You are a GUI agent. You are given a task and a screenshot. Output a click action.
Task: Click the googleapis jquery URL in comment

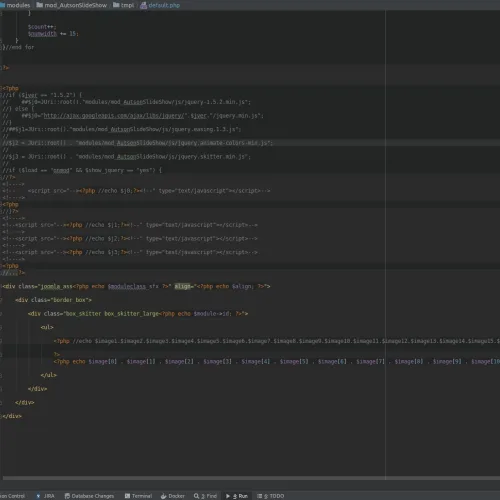114,116
